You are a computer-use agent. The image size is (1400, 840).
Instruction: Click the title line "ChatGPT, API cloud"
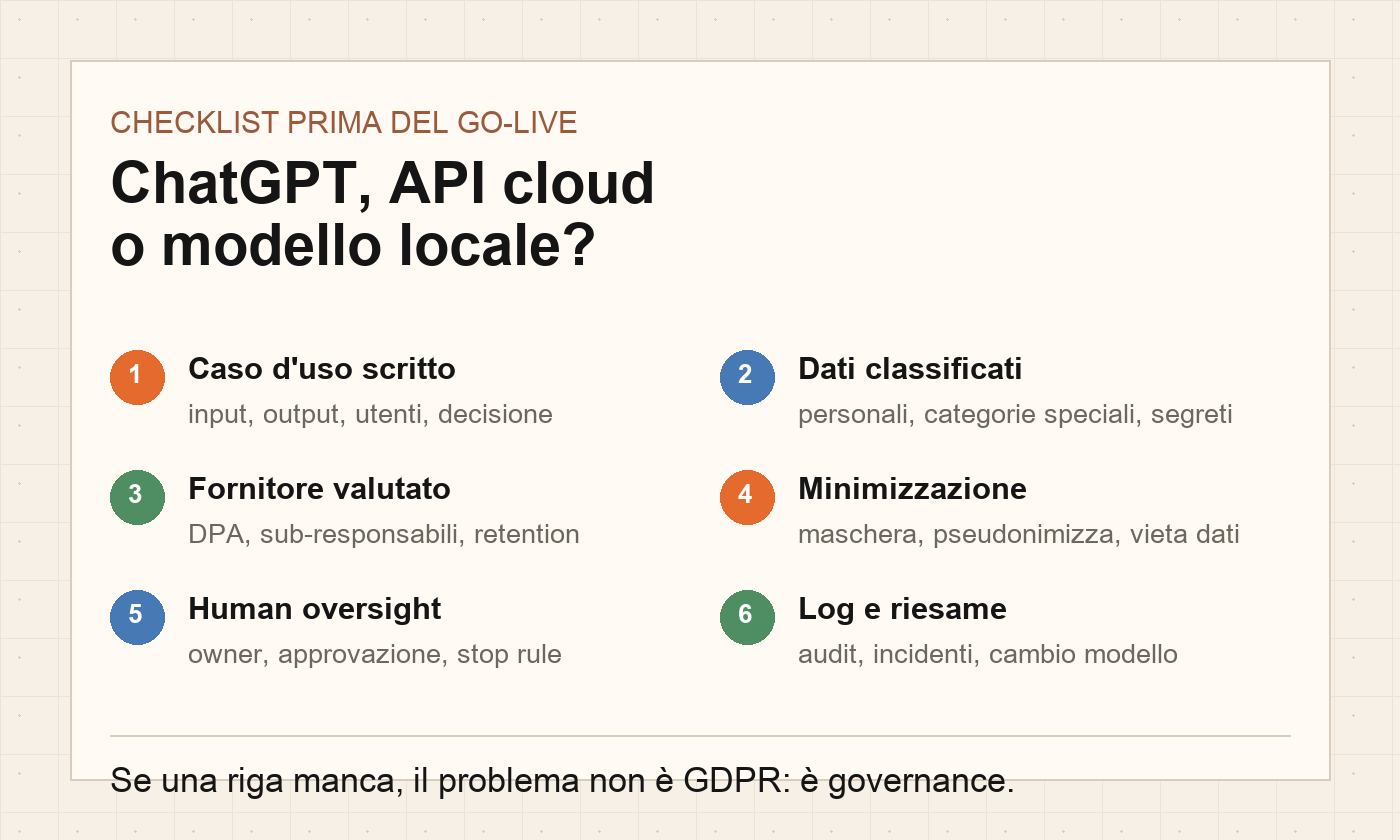point(383,184)
